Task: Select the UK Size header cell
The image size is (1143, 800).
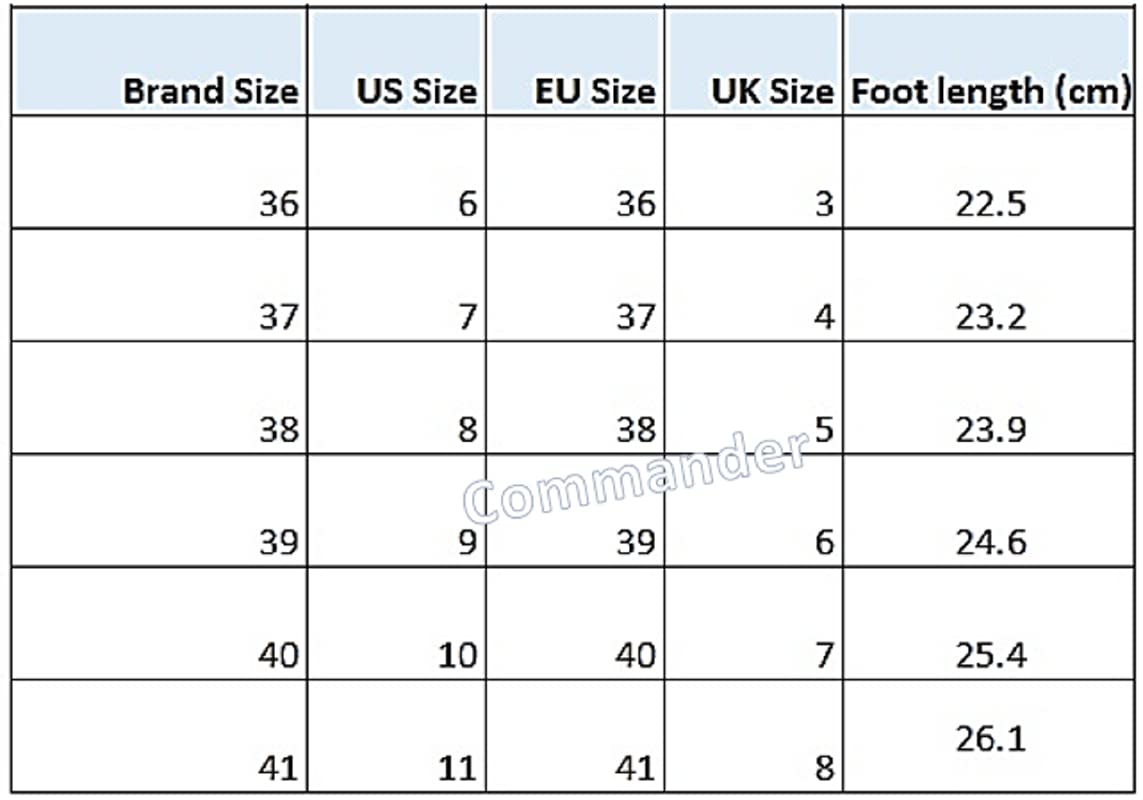Action: pos(771,91)
